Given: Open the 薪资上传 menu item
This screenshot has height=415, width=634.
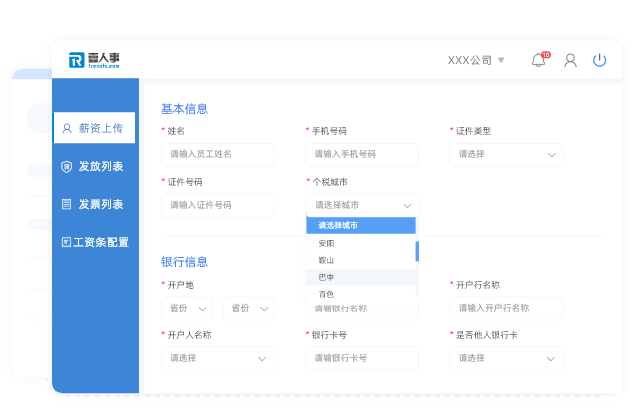Looking at the screenshot, I should [x=95, y=128].
